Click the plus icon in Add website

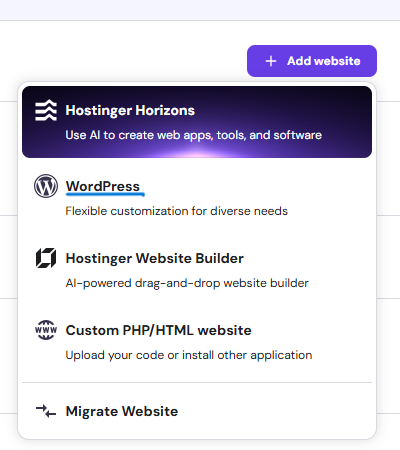271,61
